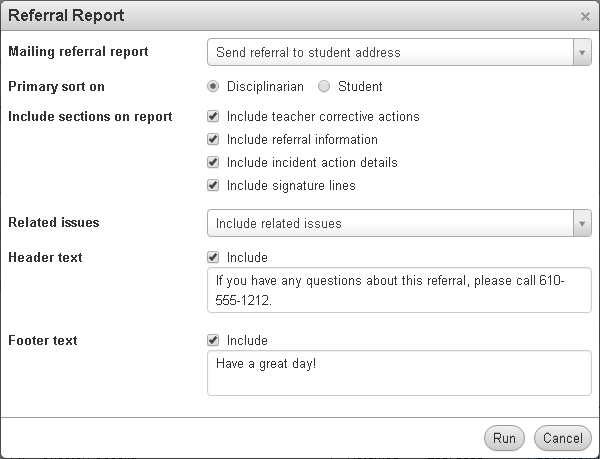Open the Related issues dropdown arrow
600x459 pixels.
click(582, 224)
